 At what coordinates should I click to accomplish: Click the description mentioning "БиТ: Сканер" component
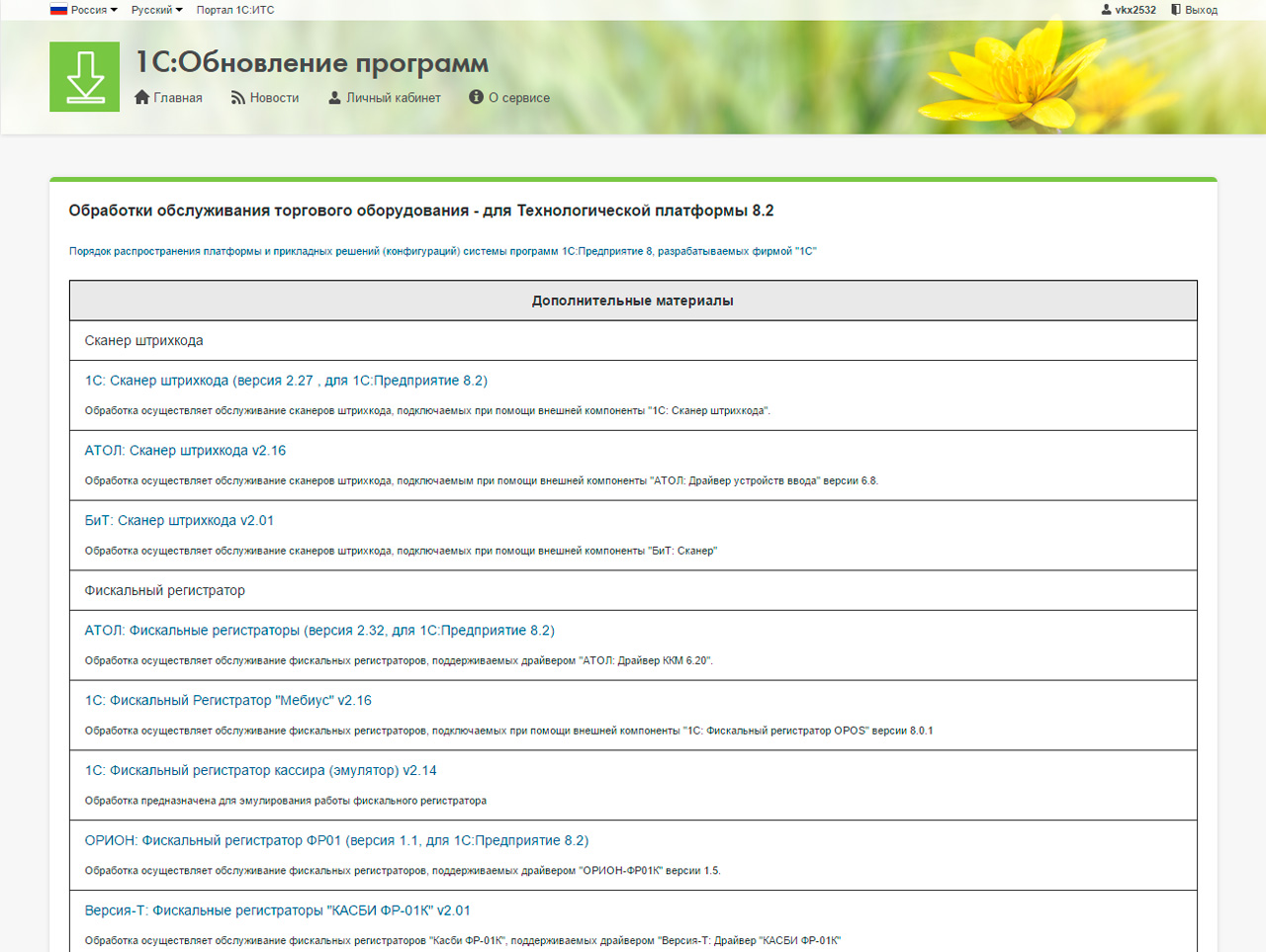point(401,552)
